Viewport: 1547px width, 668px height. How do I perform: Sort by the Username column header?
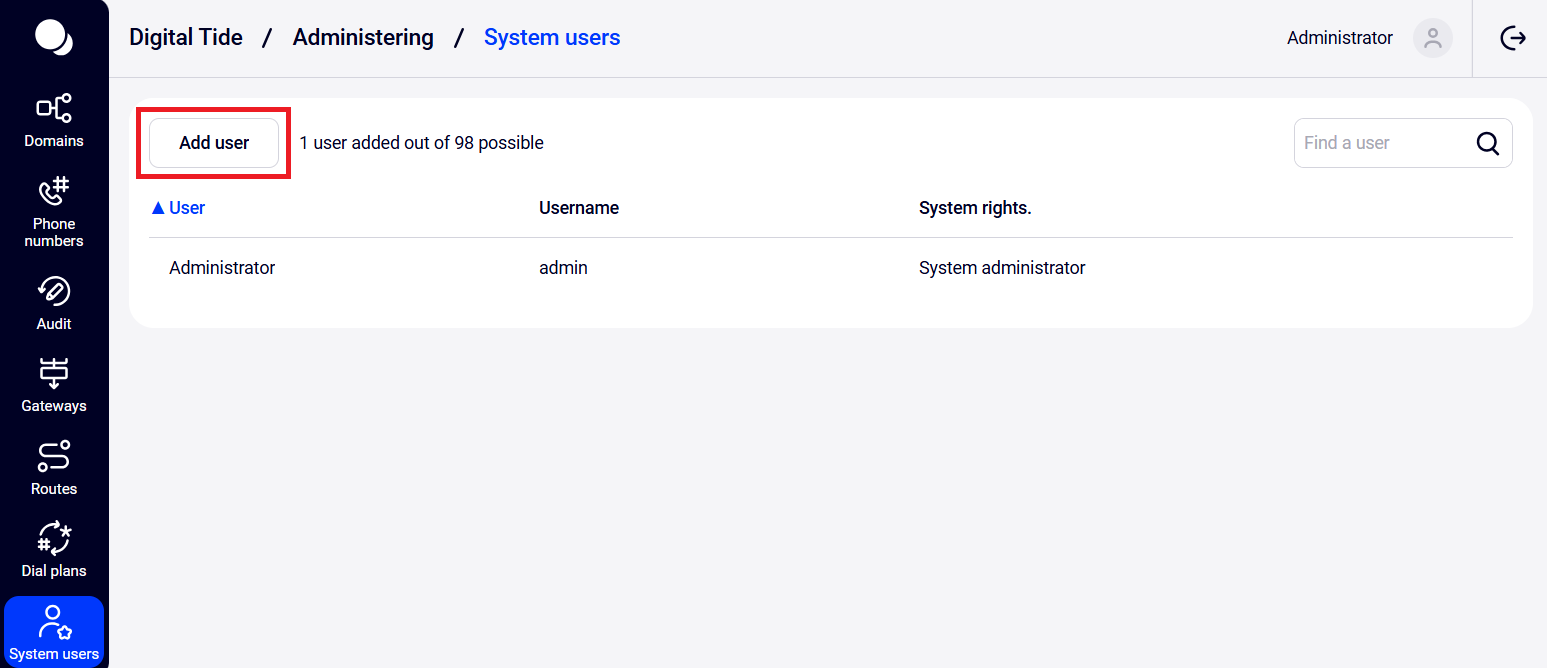579,208
